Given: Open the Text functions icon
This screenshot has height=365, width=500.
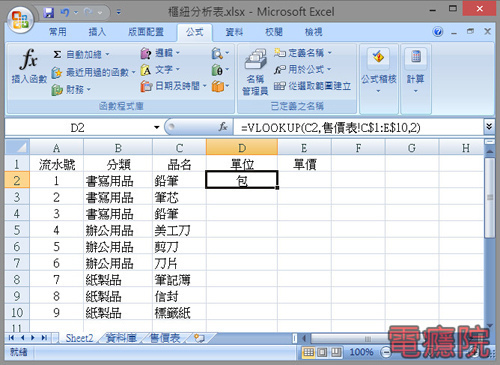Looking at the screenshot, I should click(146, 70).
